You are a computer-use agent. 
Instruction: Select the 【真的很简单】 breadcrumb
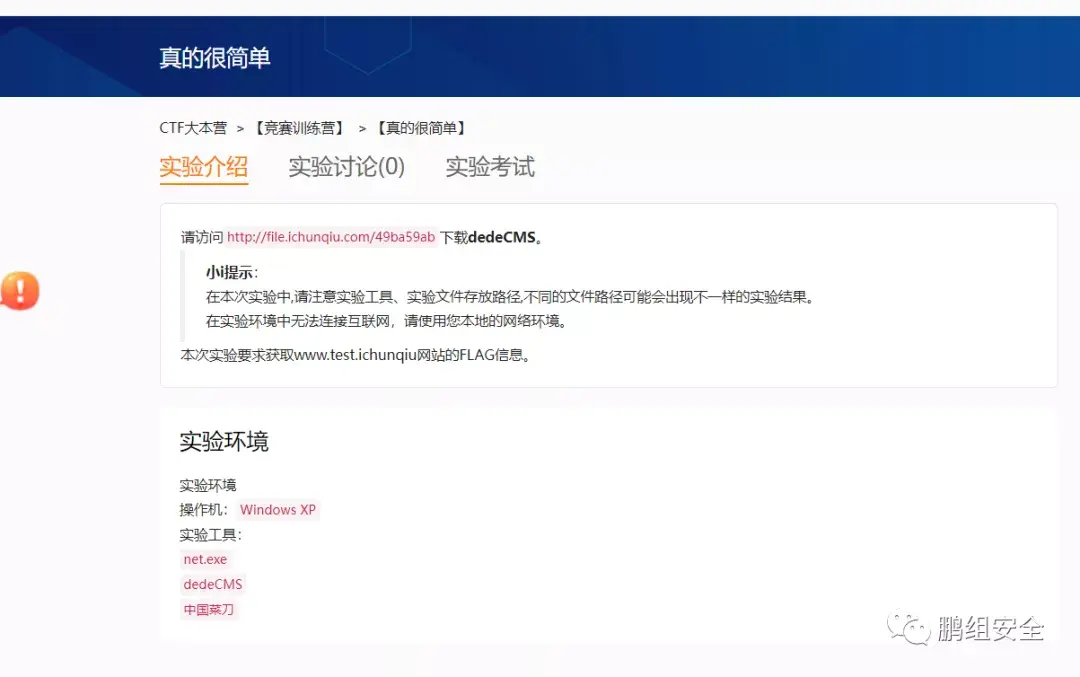(422, 128)
